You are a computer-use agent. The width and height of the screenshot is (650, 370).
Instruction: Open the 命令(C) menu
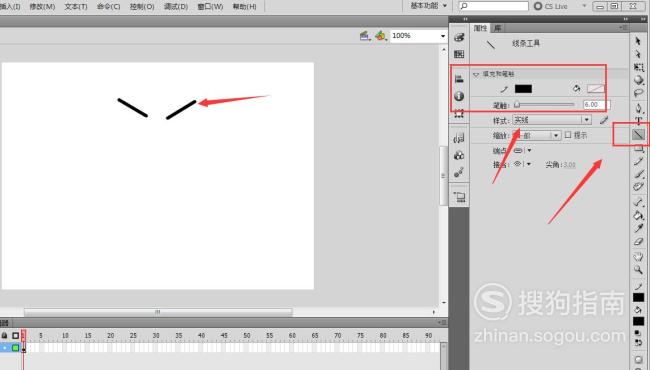[108, 7]
